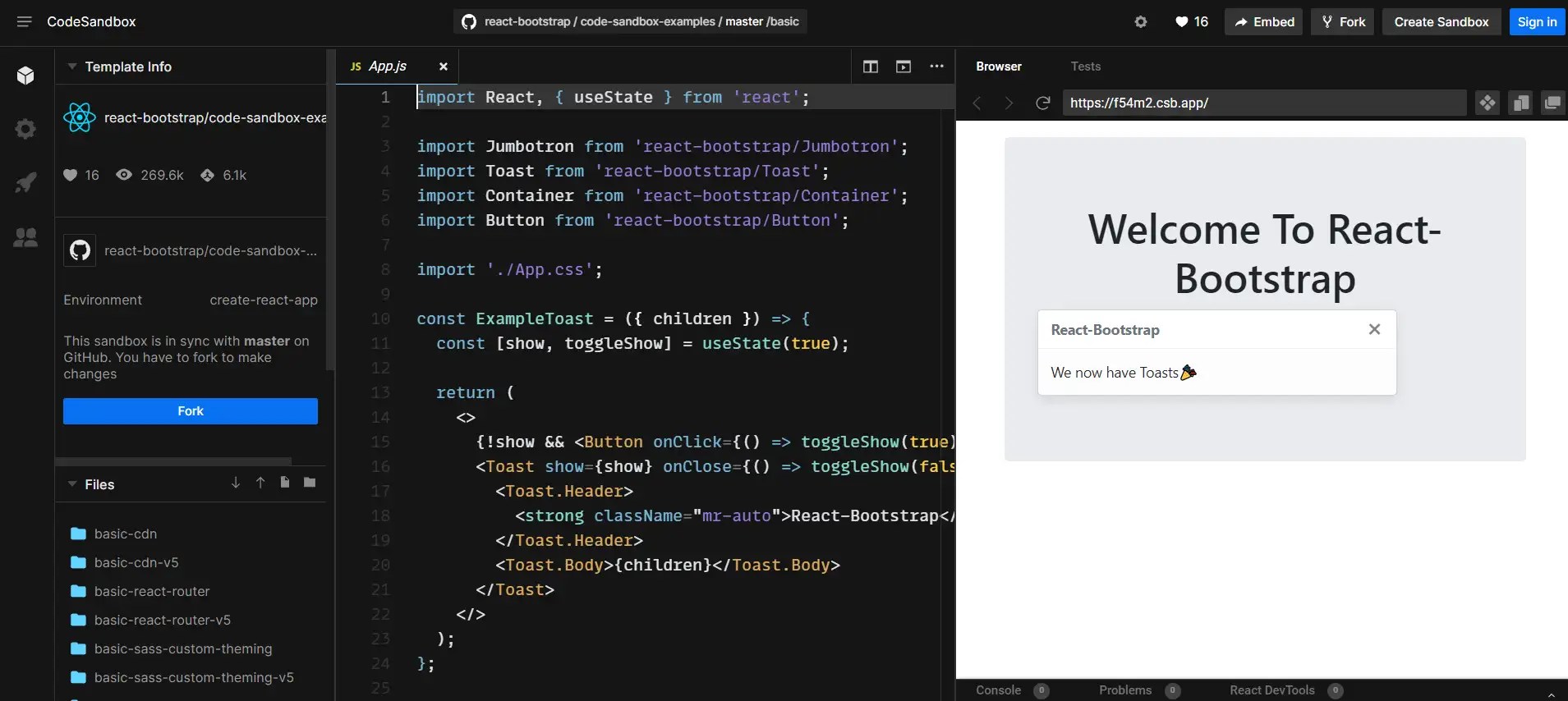
Task: Click the Welcome To React-Bootstrap heading
Action: click(x=1265, y=254)
